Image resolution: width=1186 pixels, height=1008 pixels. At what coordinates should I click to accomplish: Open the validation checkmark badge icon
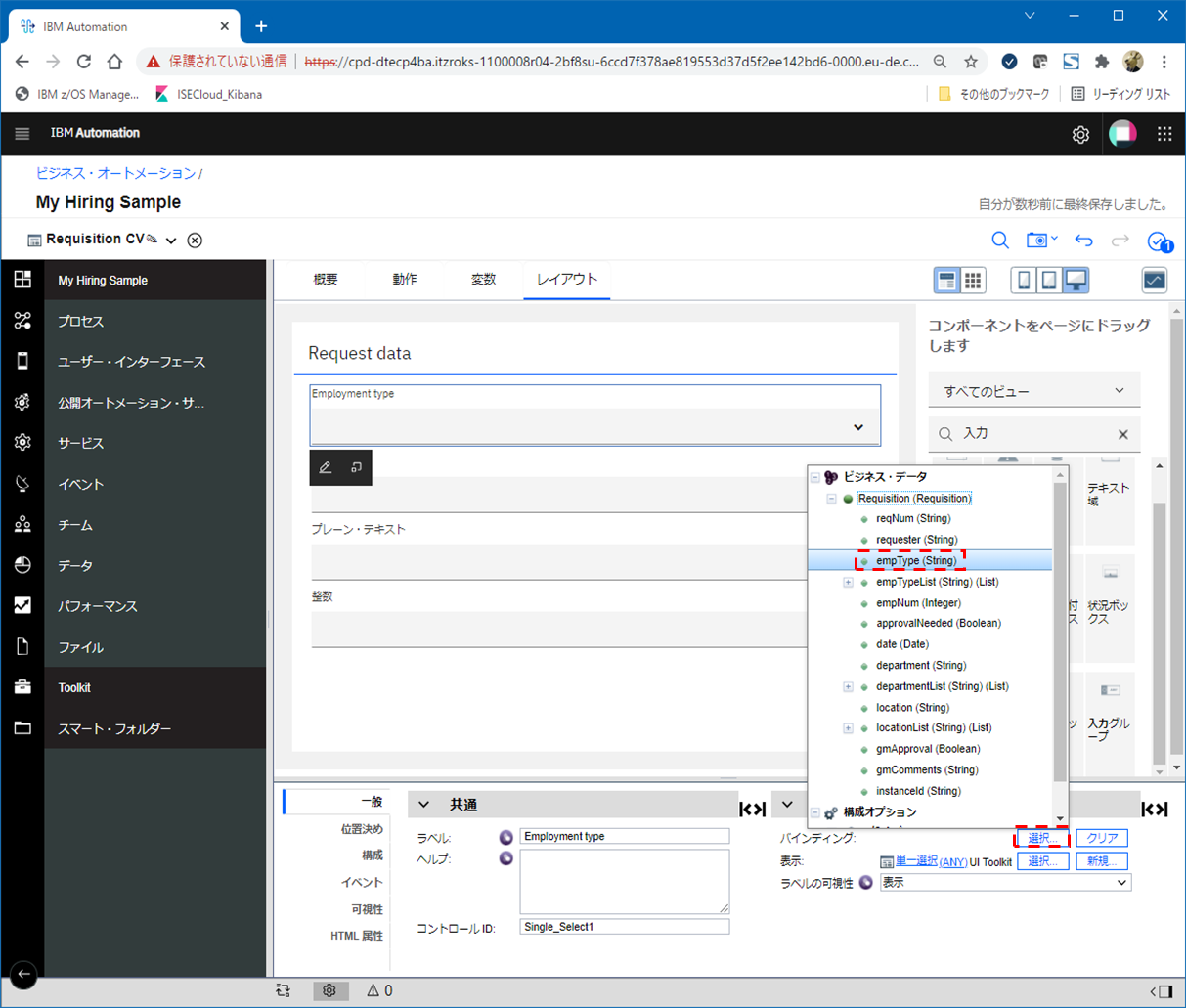pos(1160,241)
